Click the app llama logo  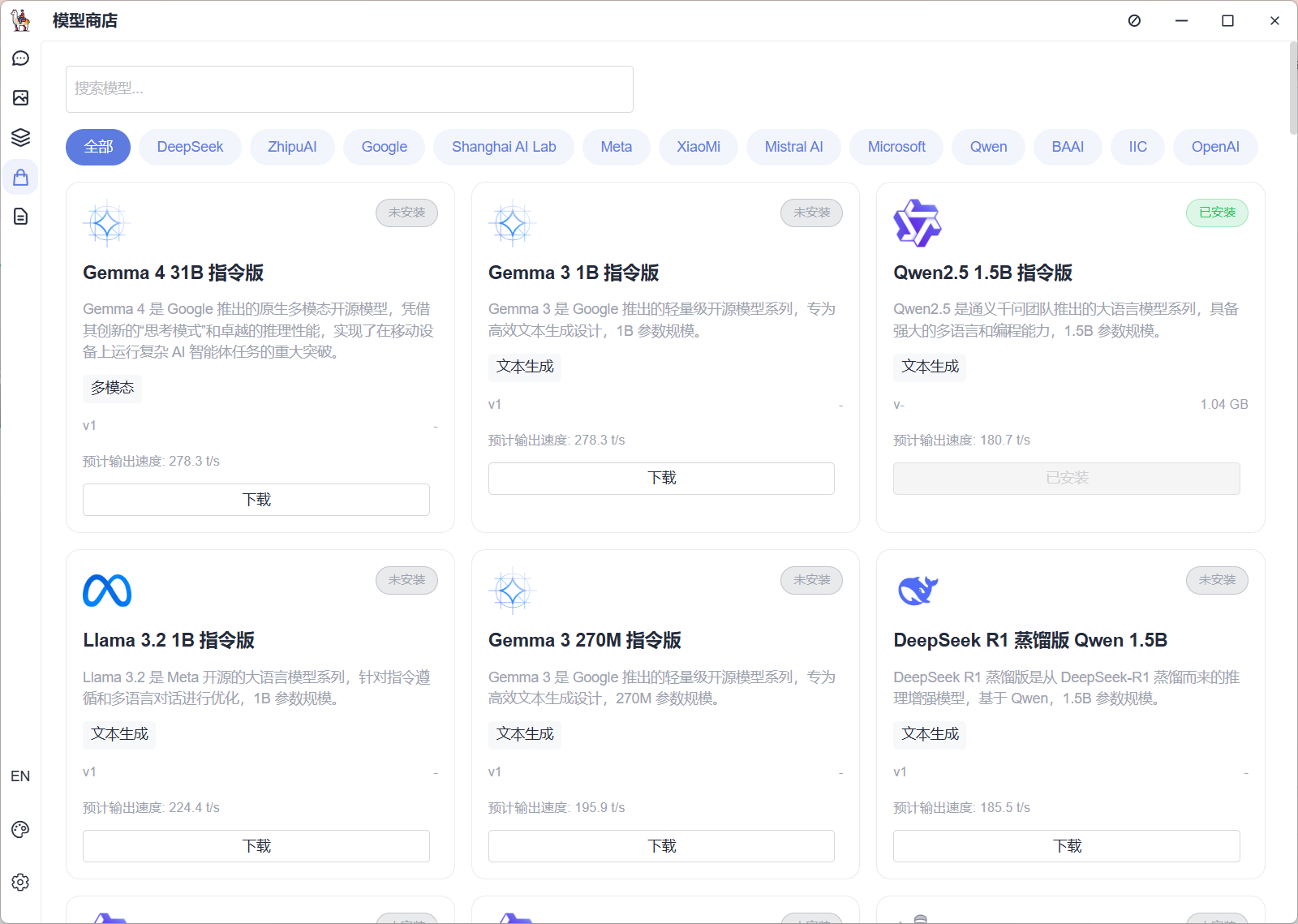21,20
